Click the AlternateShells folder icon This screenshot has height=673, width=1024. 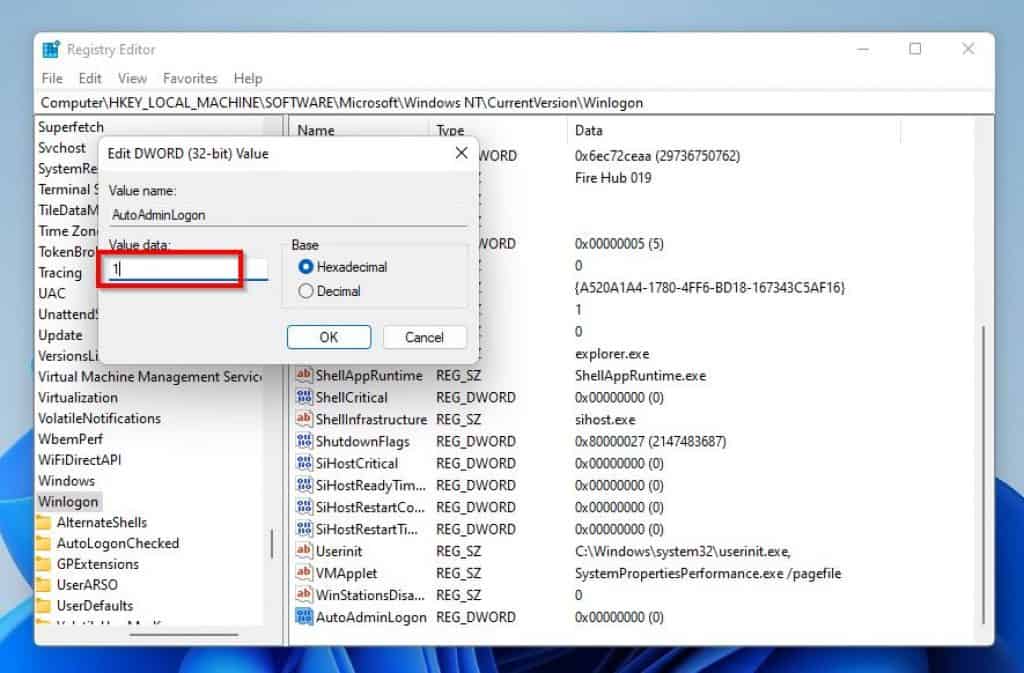point(44,522)
